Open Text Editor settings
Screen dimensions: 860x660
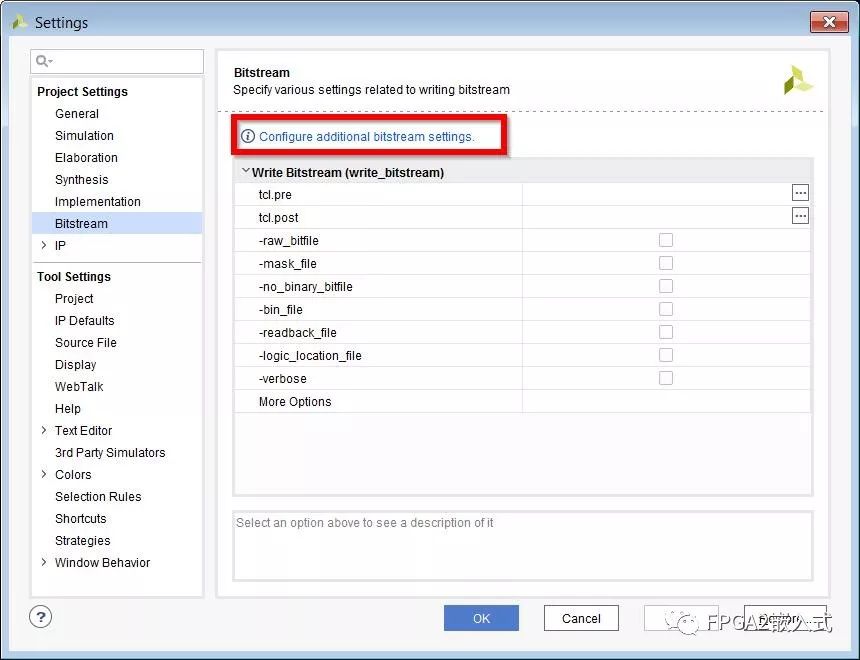coord(83,430)
